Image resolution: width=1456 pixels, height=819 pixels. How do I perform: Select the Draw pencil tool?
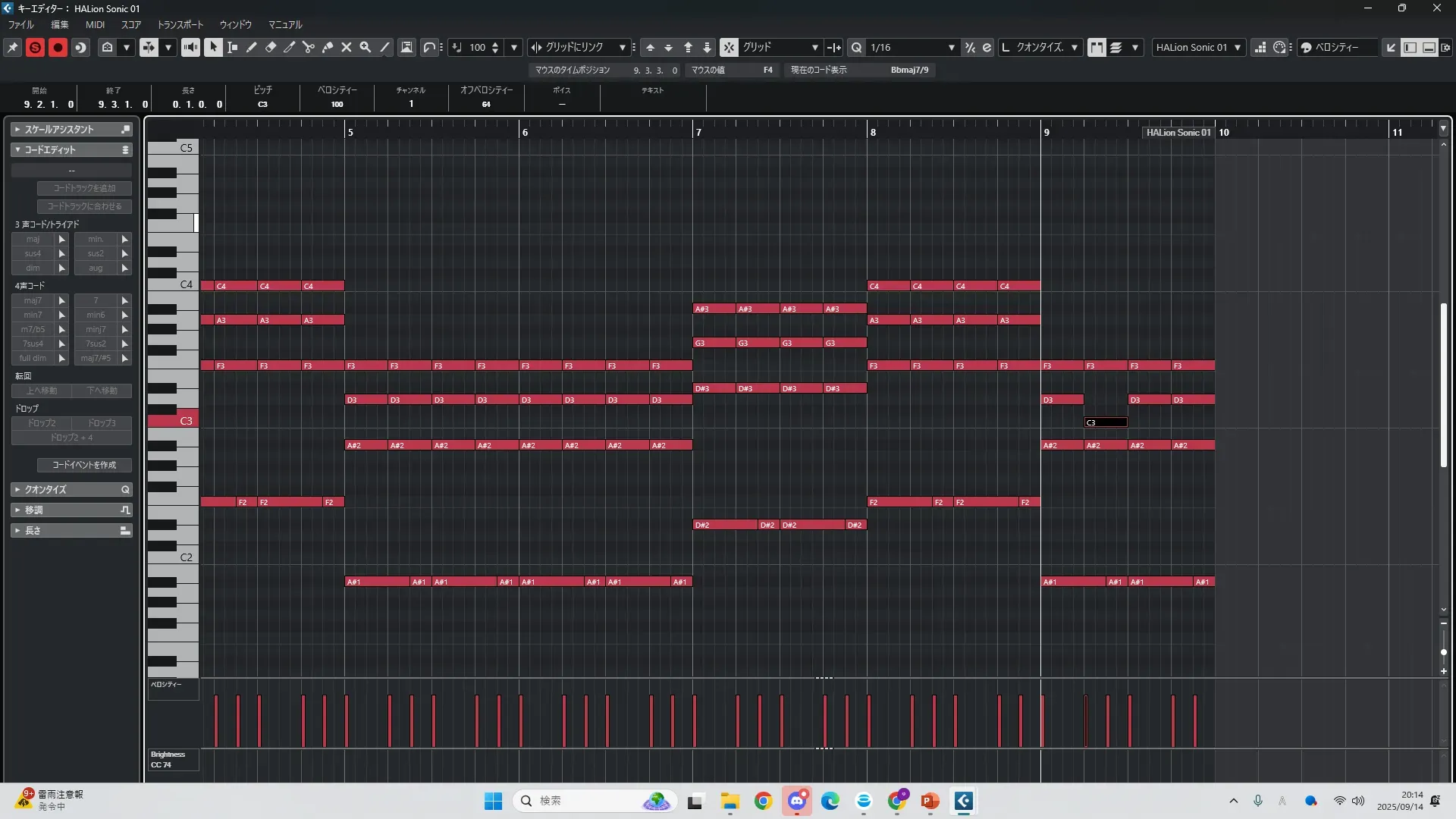pos(252,47)
